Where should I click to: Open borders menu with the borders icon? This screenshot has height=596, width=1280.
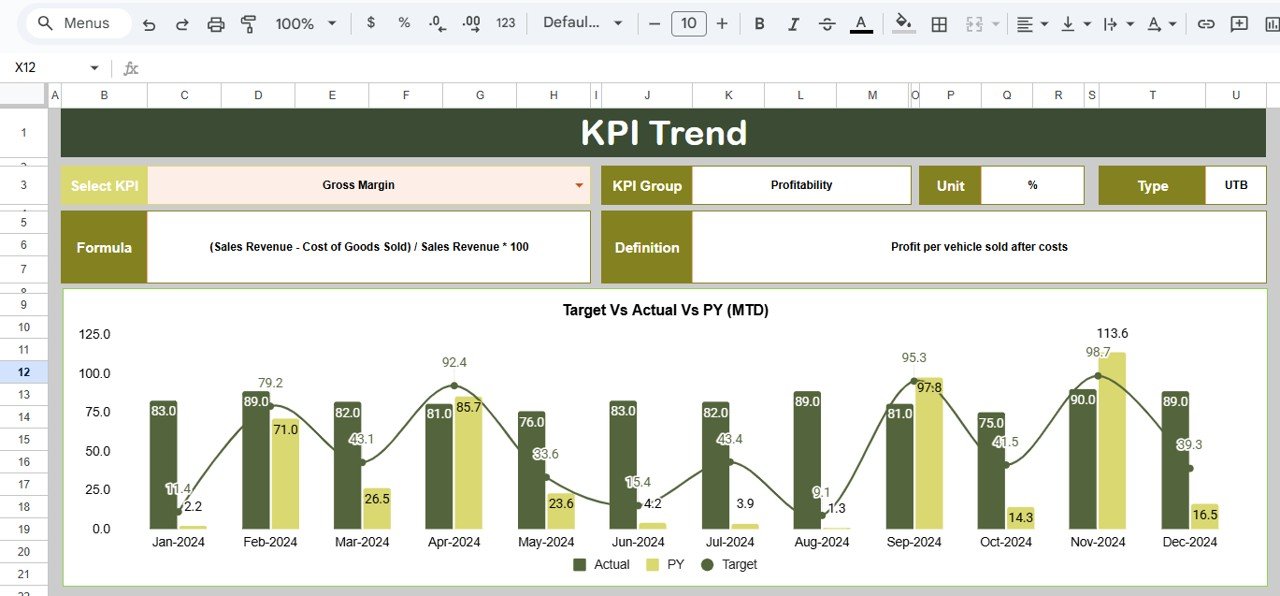pos(939,23)
